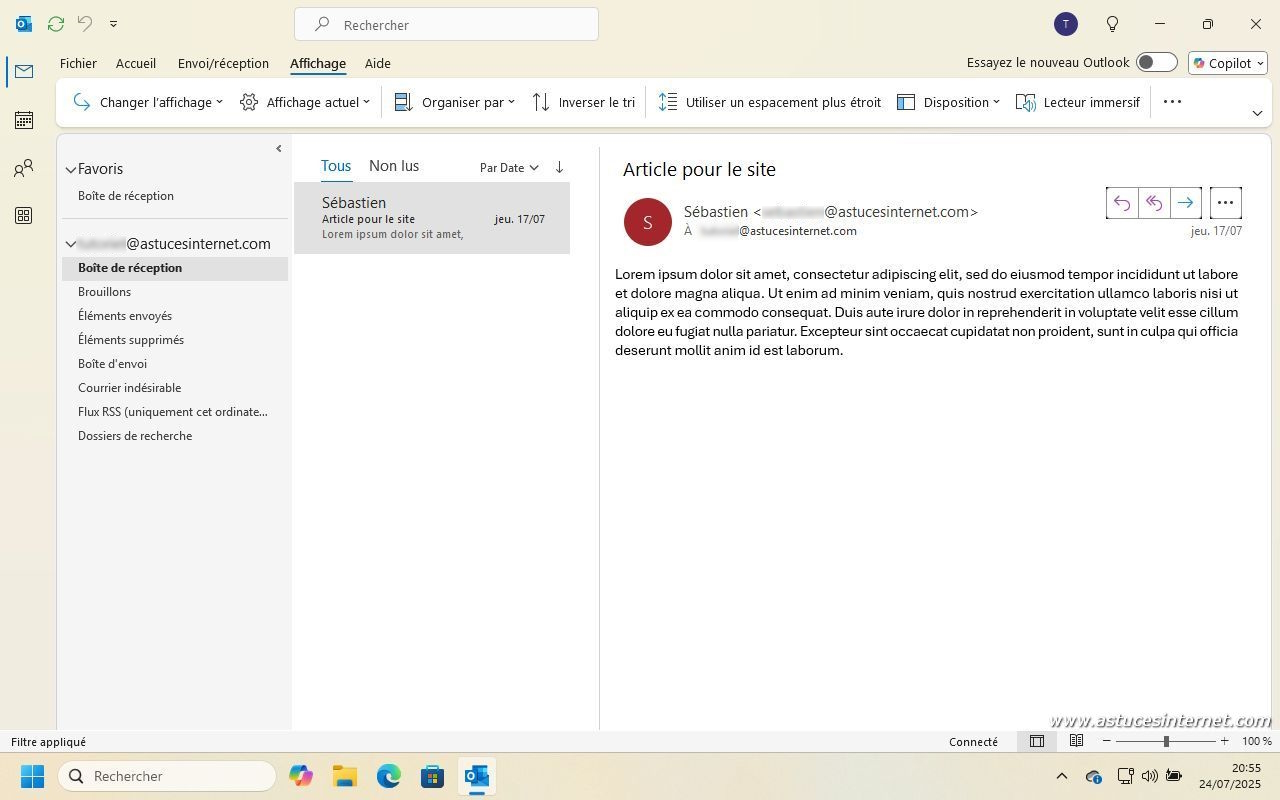Open the More apps grid icon
The image size is (1280, 800).
click(x=24, y=216)
